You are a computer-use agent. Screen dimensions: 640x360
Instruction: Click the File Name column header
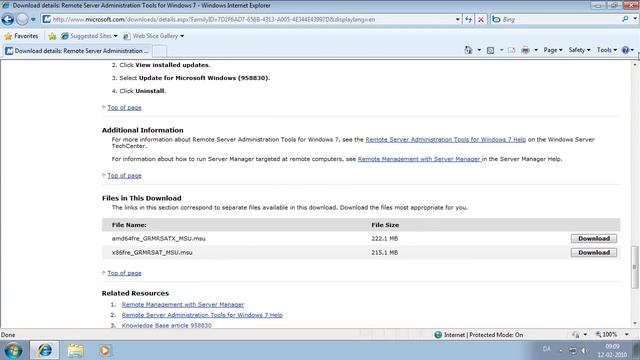[129, 225]
